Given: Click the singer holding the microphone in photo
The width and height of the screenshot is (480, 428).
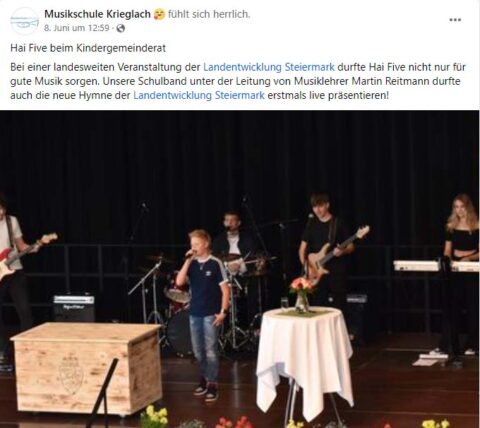Looking at the screenshot, I should click(x=204, y=313).
